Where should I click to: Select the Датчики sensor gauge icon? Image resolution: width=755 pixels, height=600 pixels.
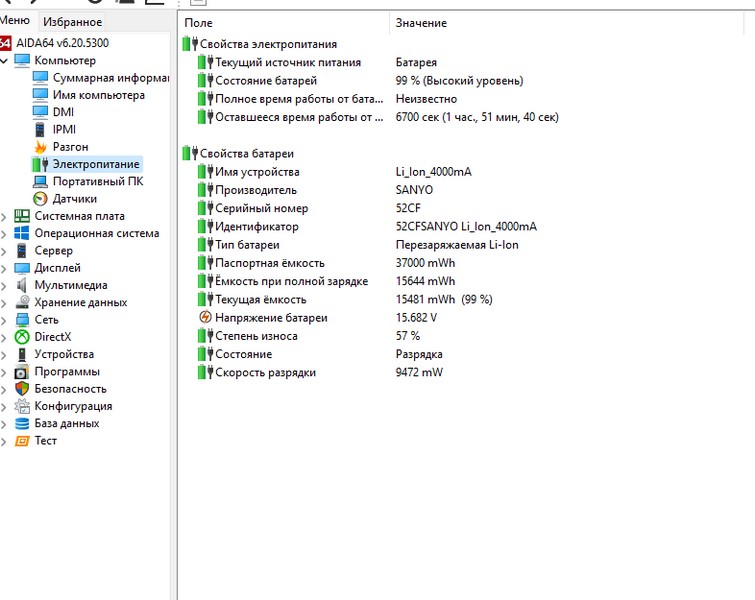(40, 199)
